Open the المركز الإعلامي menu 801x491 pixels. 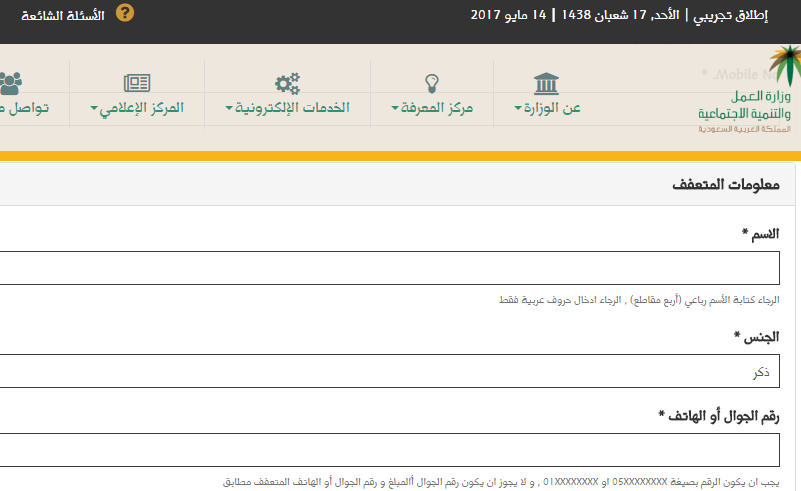142,108
